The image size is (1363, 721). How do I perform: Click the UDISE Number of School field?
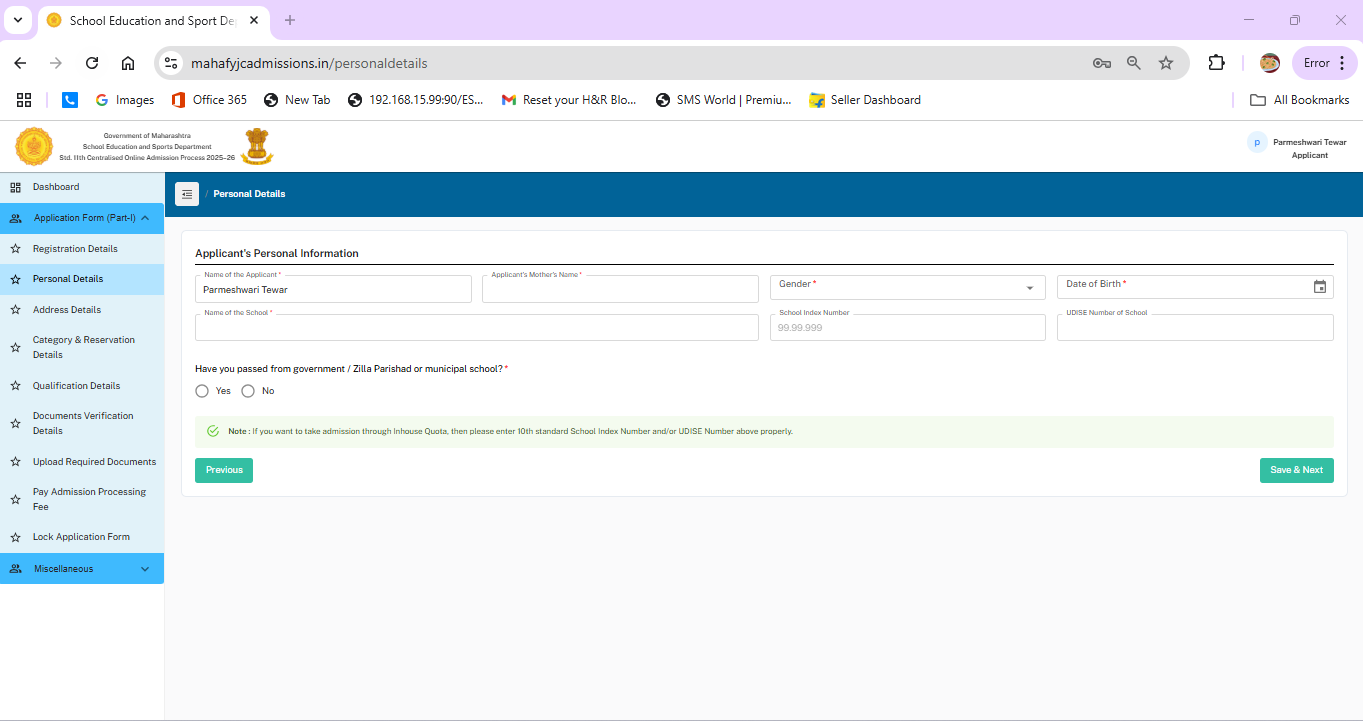tap(1195, 328)
